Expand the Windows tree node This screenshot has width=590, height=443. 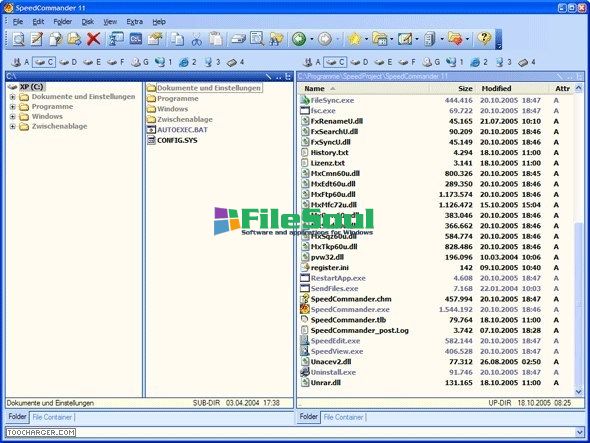point(12,117)
